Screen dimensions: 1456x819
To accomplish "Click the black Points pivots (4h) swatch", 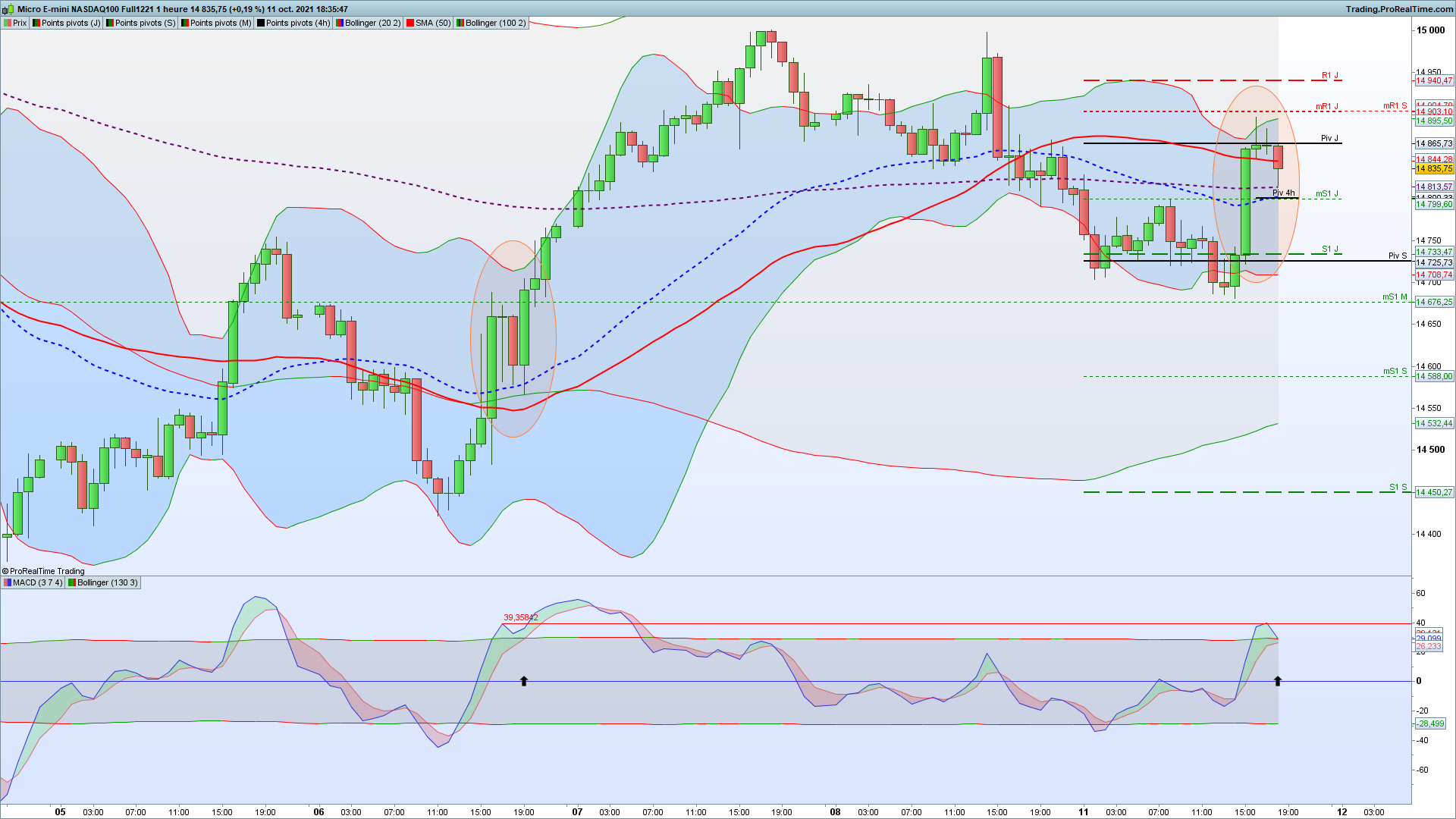I will pos(260,23).
